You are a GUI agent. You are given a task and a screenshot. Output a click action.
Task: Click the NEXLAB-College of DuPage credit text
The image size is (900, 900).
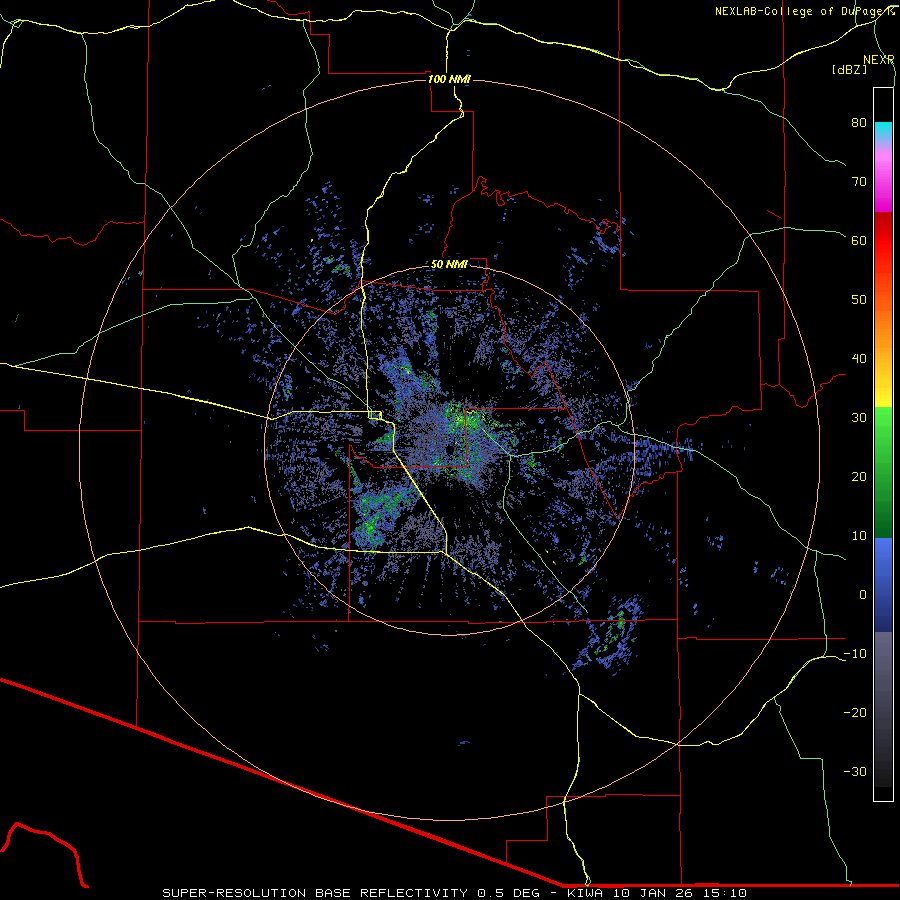[x=804, y=11]
